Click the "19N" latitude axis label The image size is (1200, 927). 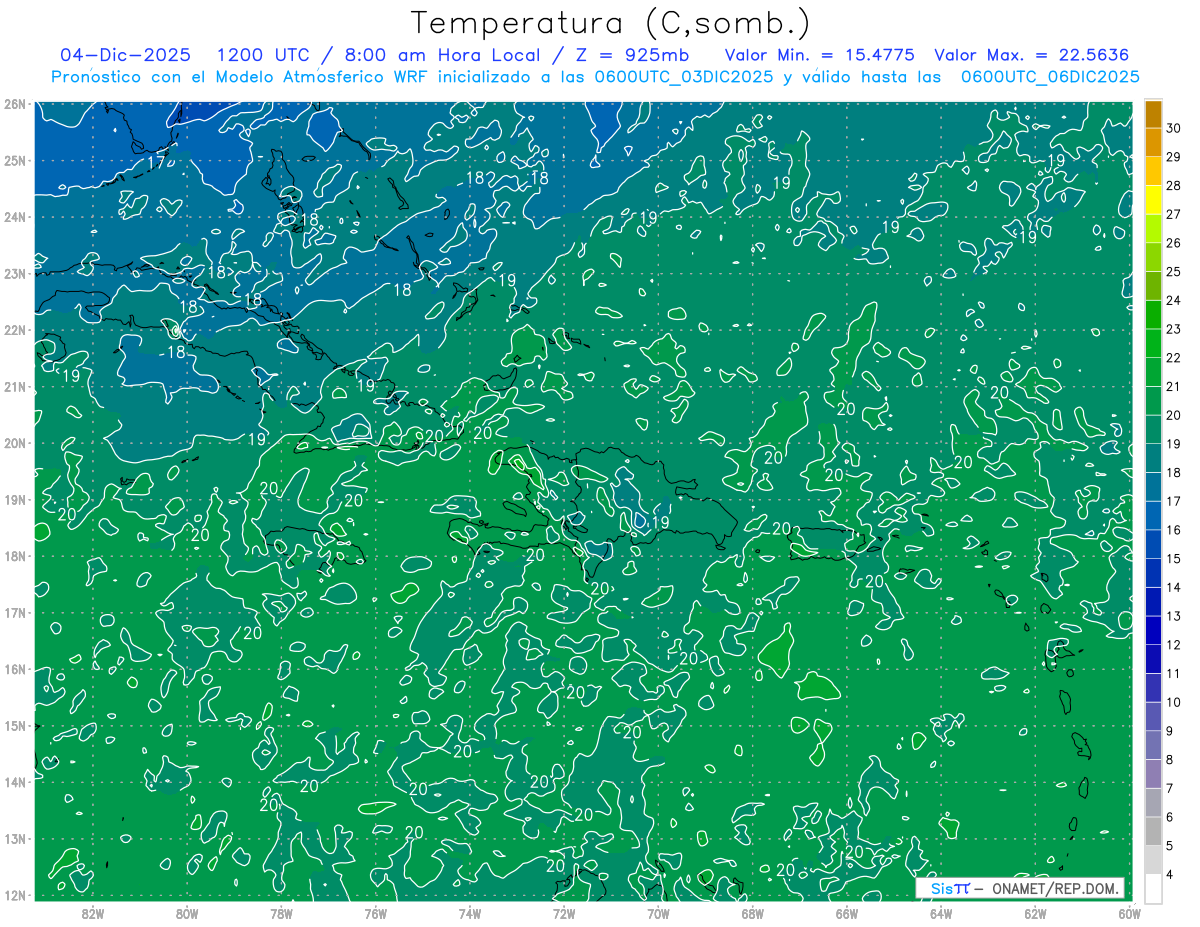[15, 500]
